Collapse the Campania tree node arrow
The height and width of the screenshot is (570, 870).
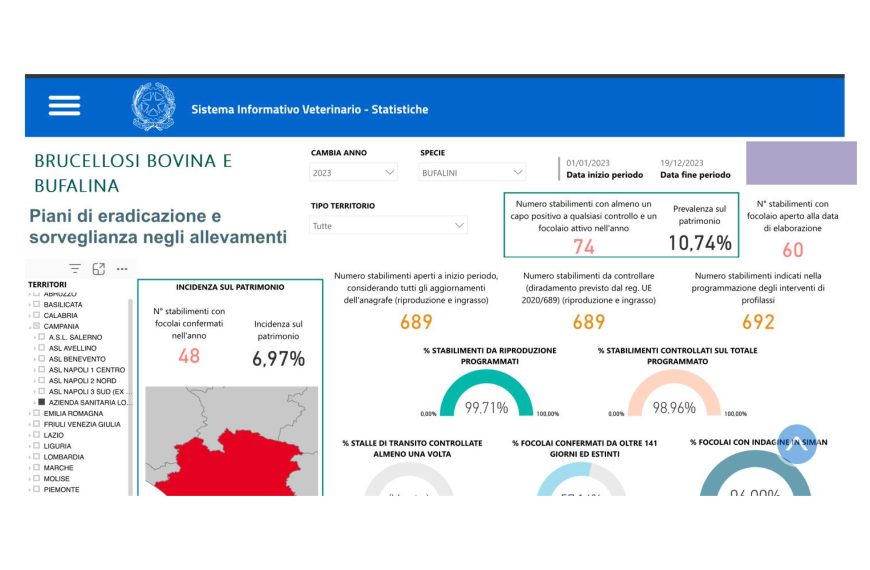coord(30,326)
